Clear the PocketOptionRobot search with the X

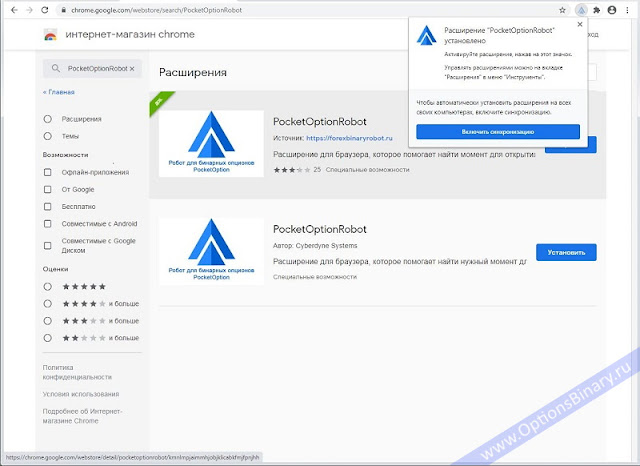132,69
